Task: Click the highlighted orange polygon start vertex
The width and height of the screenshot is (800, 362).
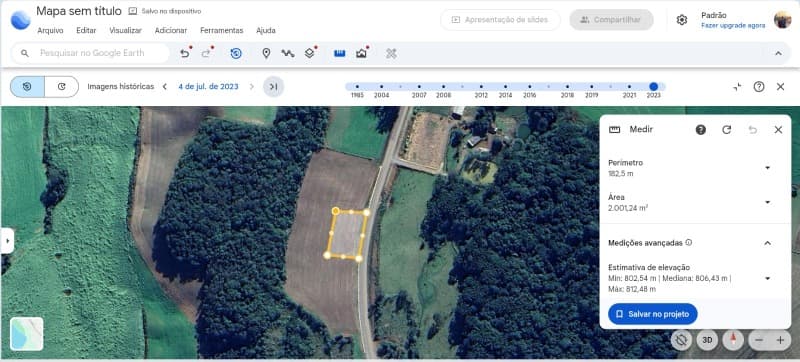Action: click(336, 211)
